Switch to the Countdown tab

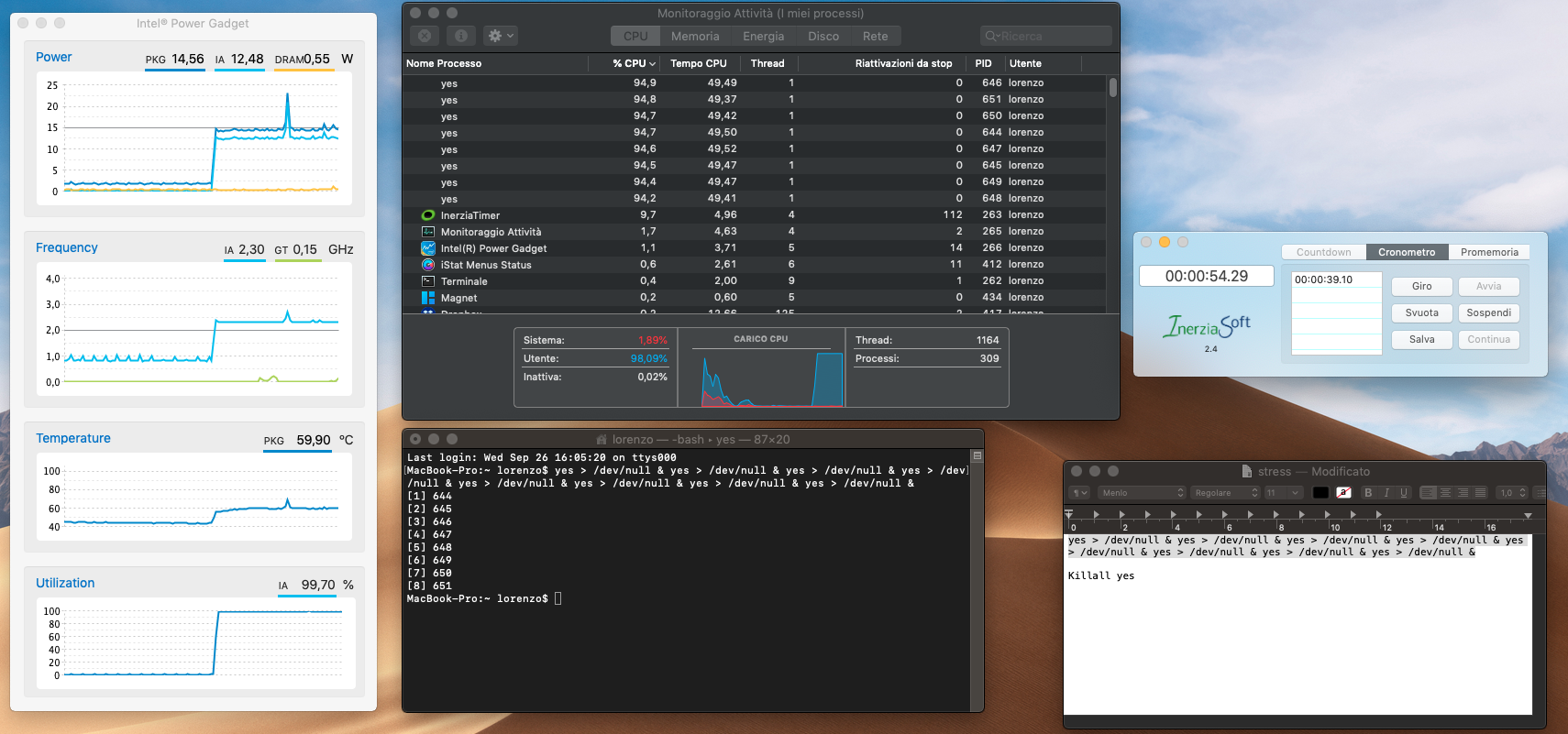(x=1323, y=252)
